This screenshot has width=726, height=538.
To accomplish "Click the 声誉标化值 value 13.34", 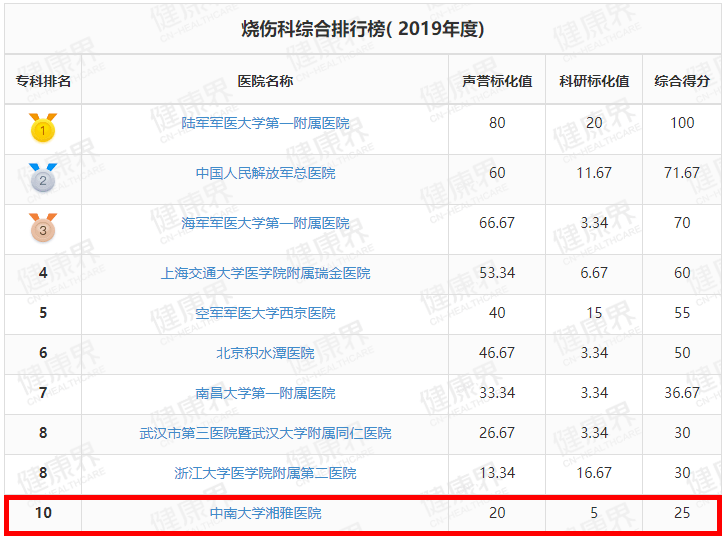I will pos(497,473).
